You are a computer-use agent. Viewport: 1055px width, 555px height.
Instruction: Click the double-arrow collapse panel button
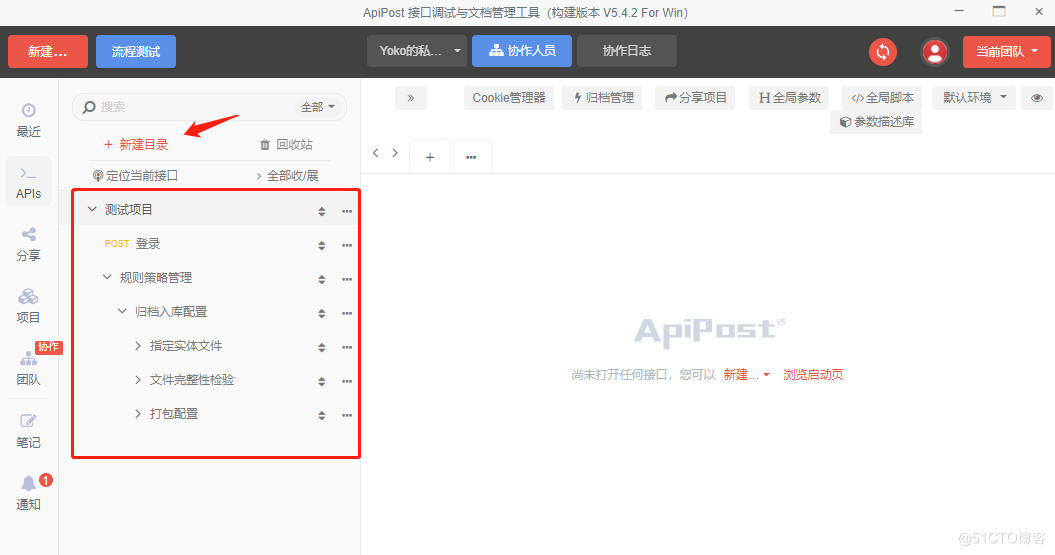click(410, 98)
